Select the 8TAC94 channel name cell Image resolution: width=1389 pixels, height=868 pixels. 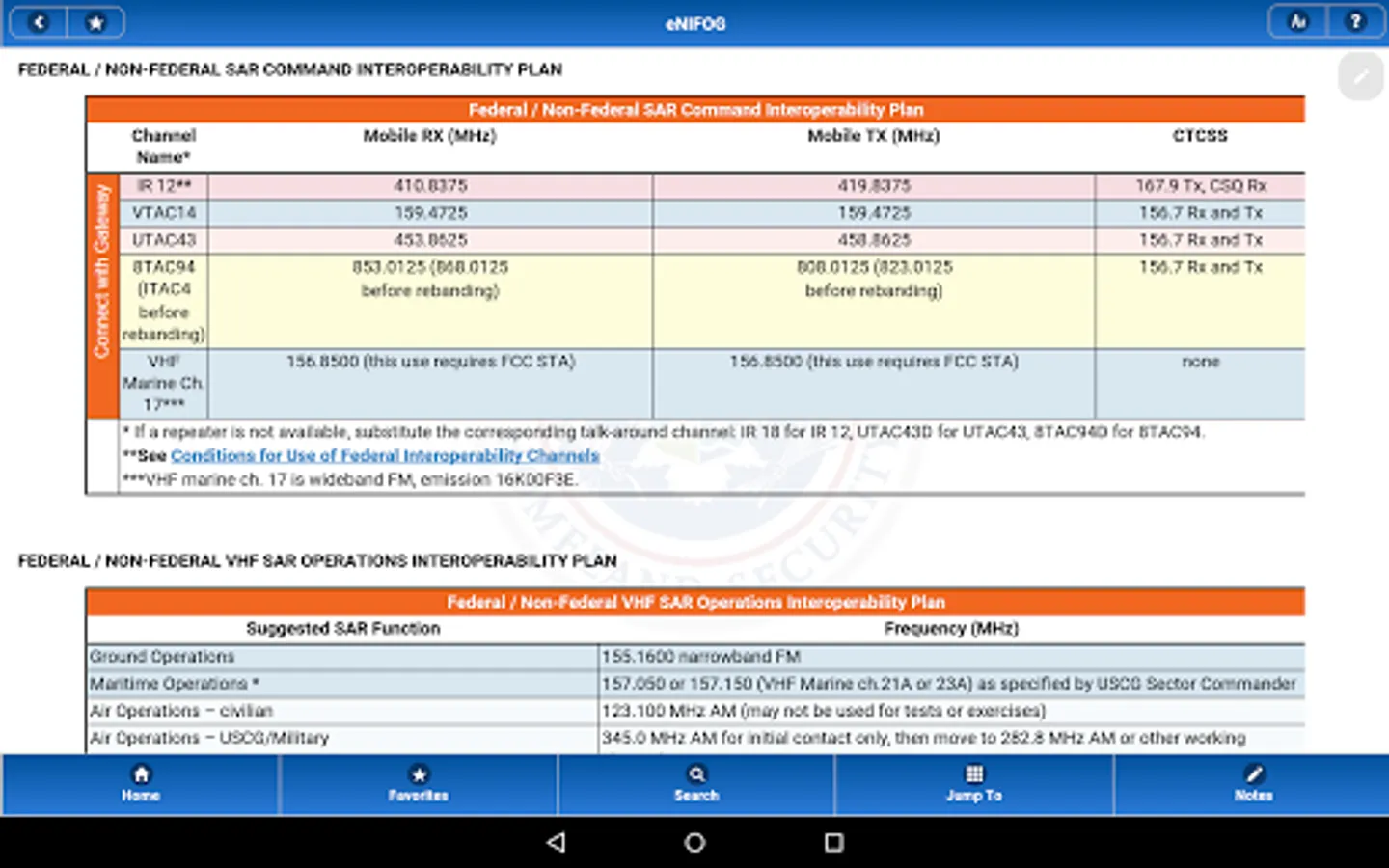163,301
